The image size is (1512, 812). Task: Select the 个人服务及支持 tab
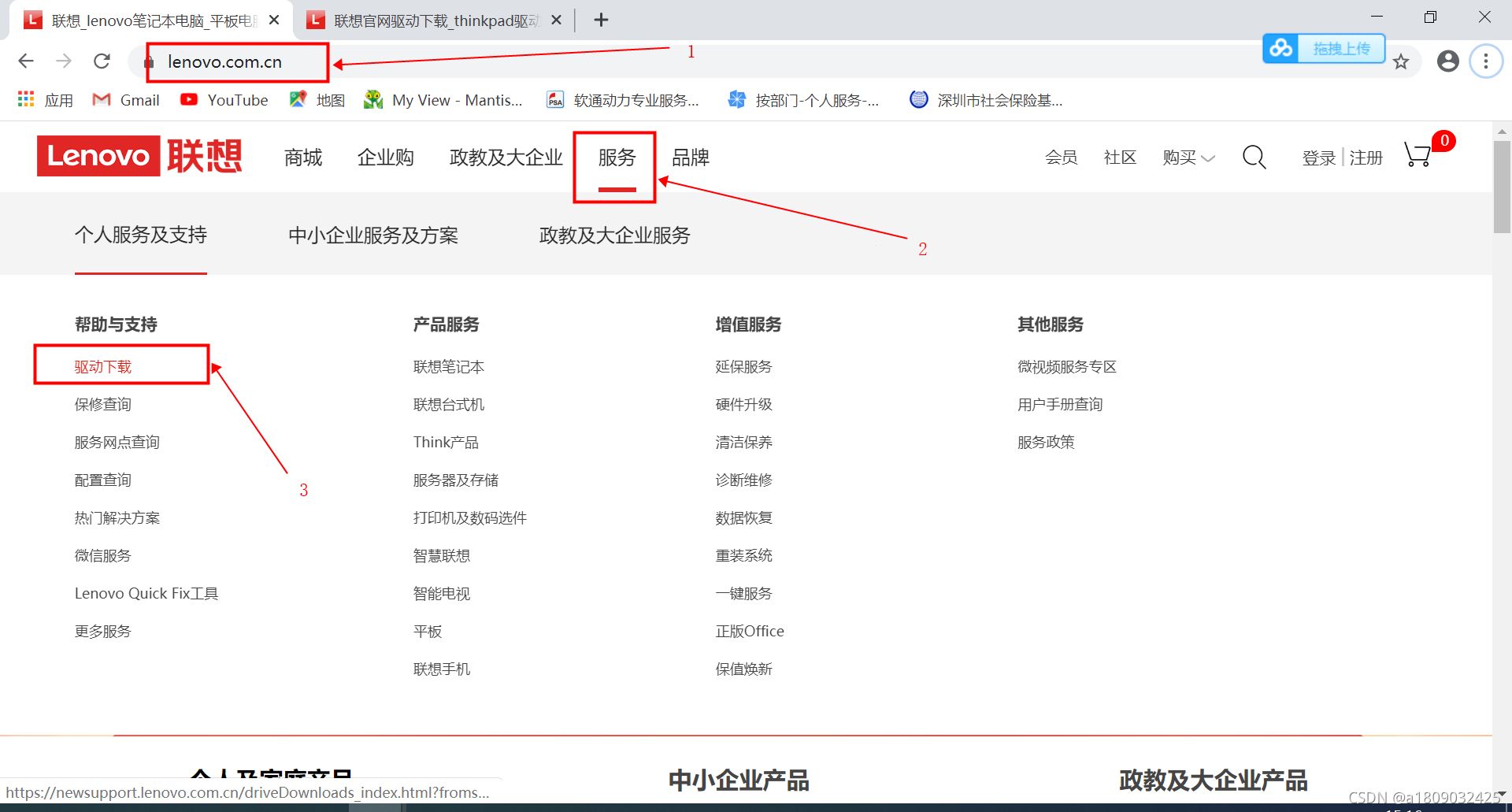pos(141,235)
